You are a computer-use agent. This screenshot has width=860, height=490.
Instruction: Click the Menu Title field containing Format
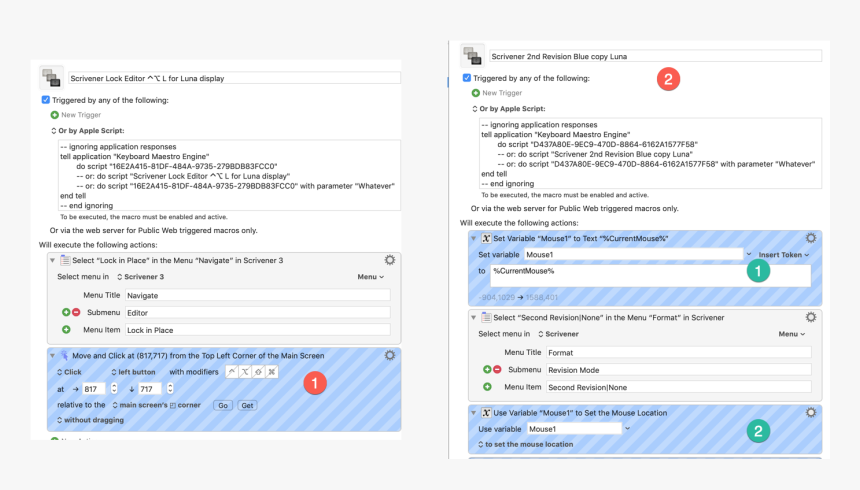click(x=679, y=352)
